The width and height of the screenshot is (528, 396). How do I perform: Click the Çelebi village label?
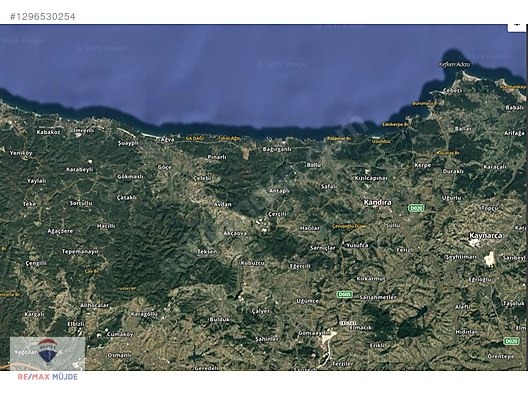pyautogui.click(x=202, y=178)
